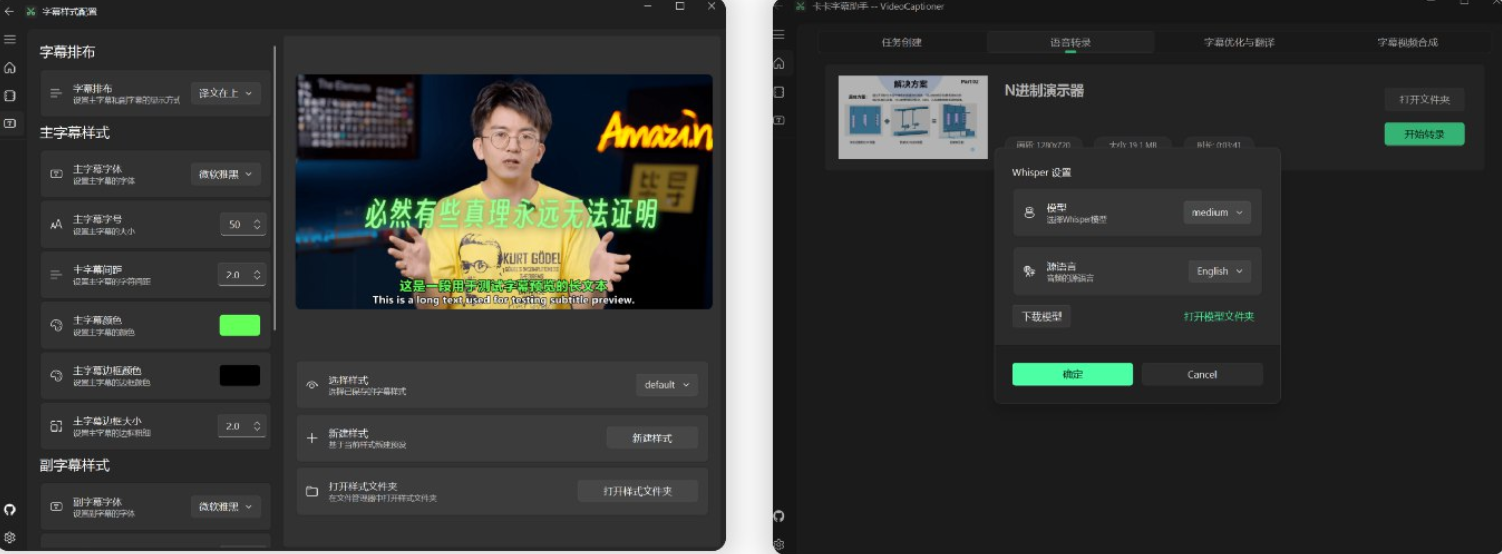Click the Whisper 模型 row icon

[x=1029, y=213]
